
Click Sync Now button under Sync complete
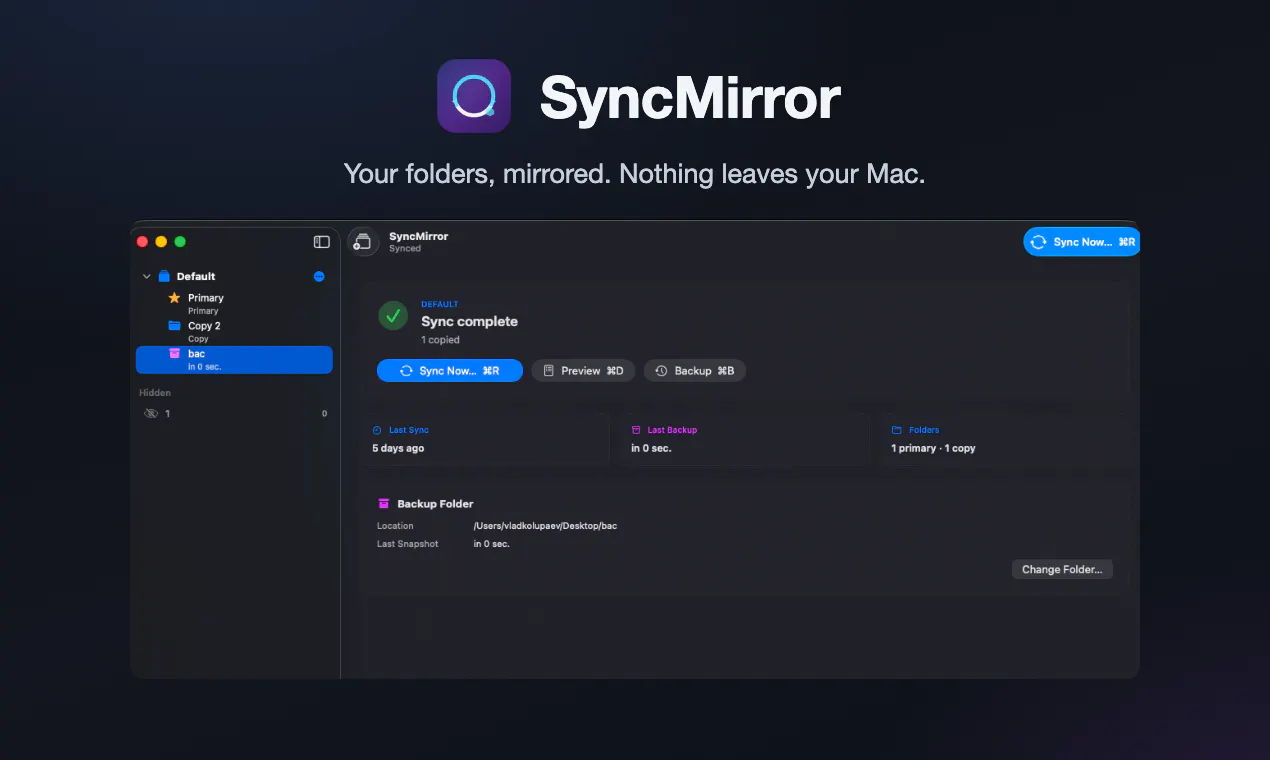(x=450, y=371)
